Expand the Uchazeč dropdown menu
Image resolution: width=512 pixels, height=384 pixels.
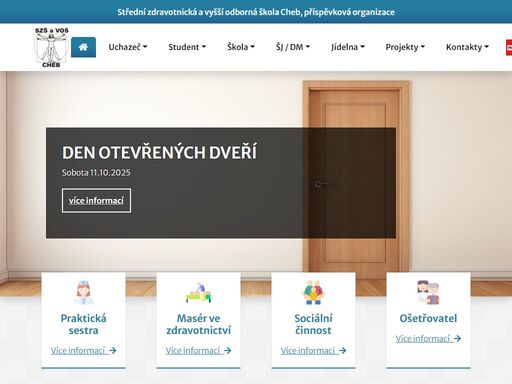[x=128, y=47]
